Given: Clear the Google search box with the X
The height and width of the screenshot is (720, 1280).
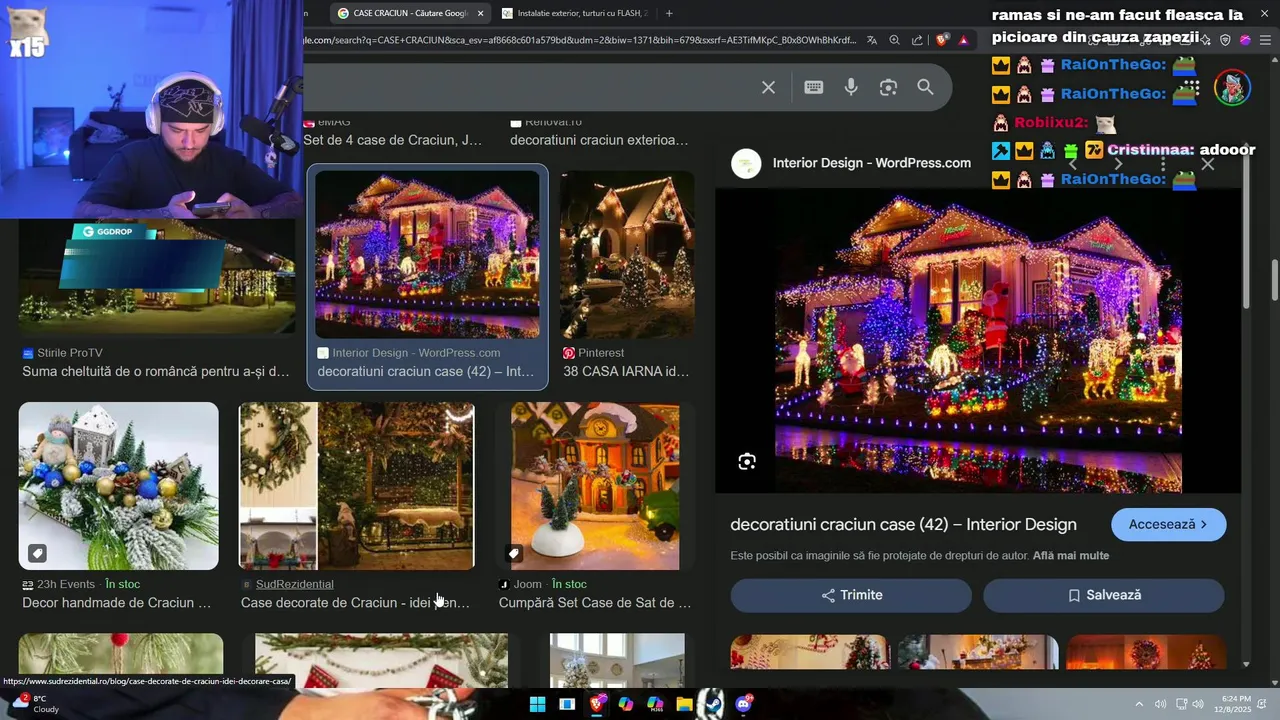Looking at the screenshot, I should click(768, 87).
